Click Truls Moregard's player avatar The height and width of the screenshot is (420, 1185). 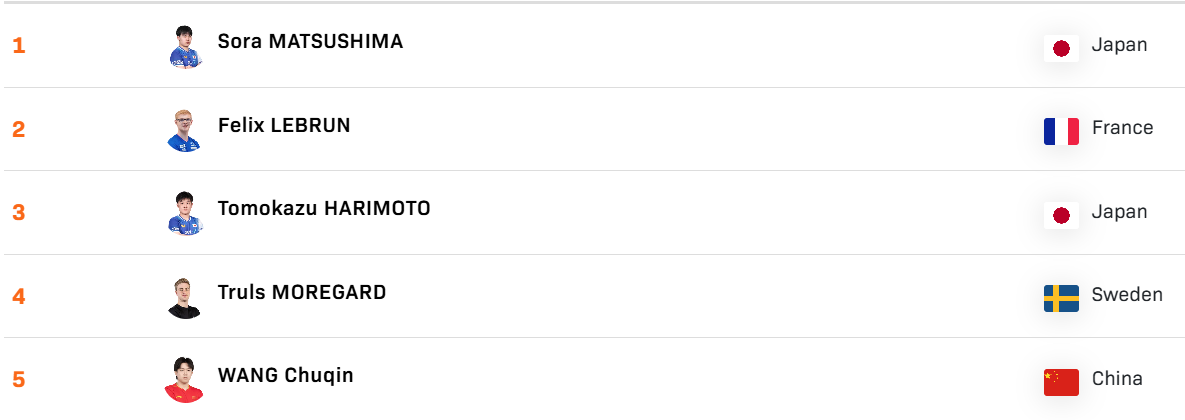(x=184, y=297)
